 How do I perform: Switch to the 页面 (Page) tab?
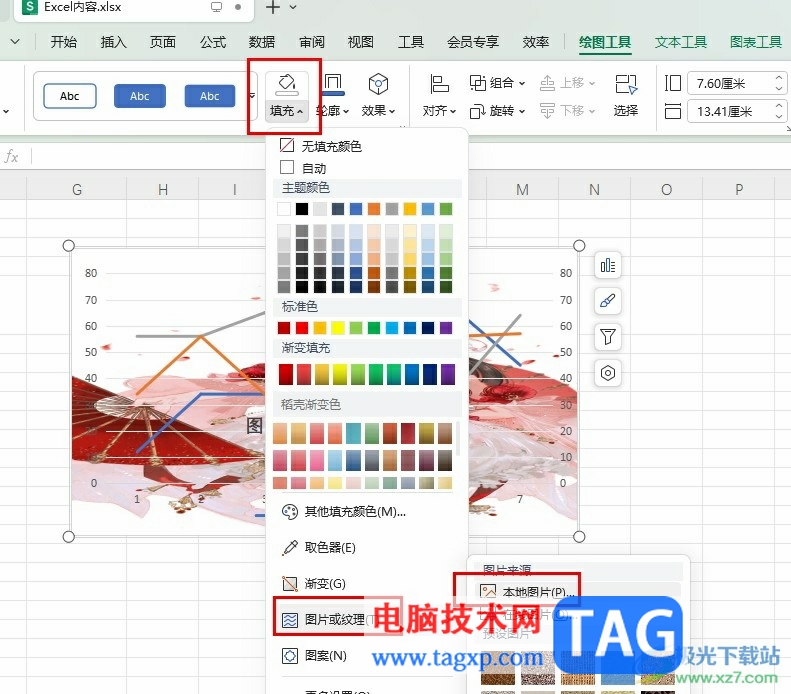coord(162,42)
